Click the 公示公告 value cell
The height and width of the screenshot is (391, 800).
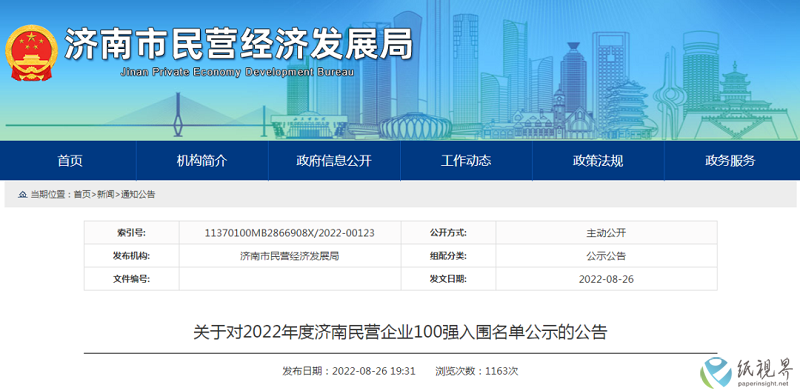click(606, 256)
